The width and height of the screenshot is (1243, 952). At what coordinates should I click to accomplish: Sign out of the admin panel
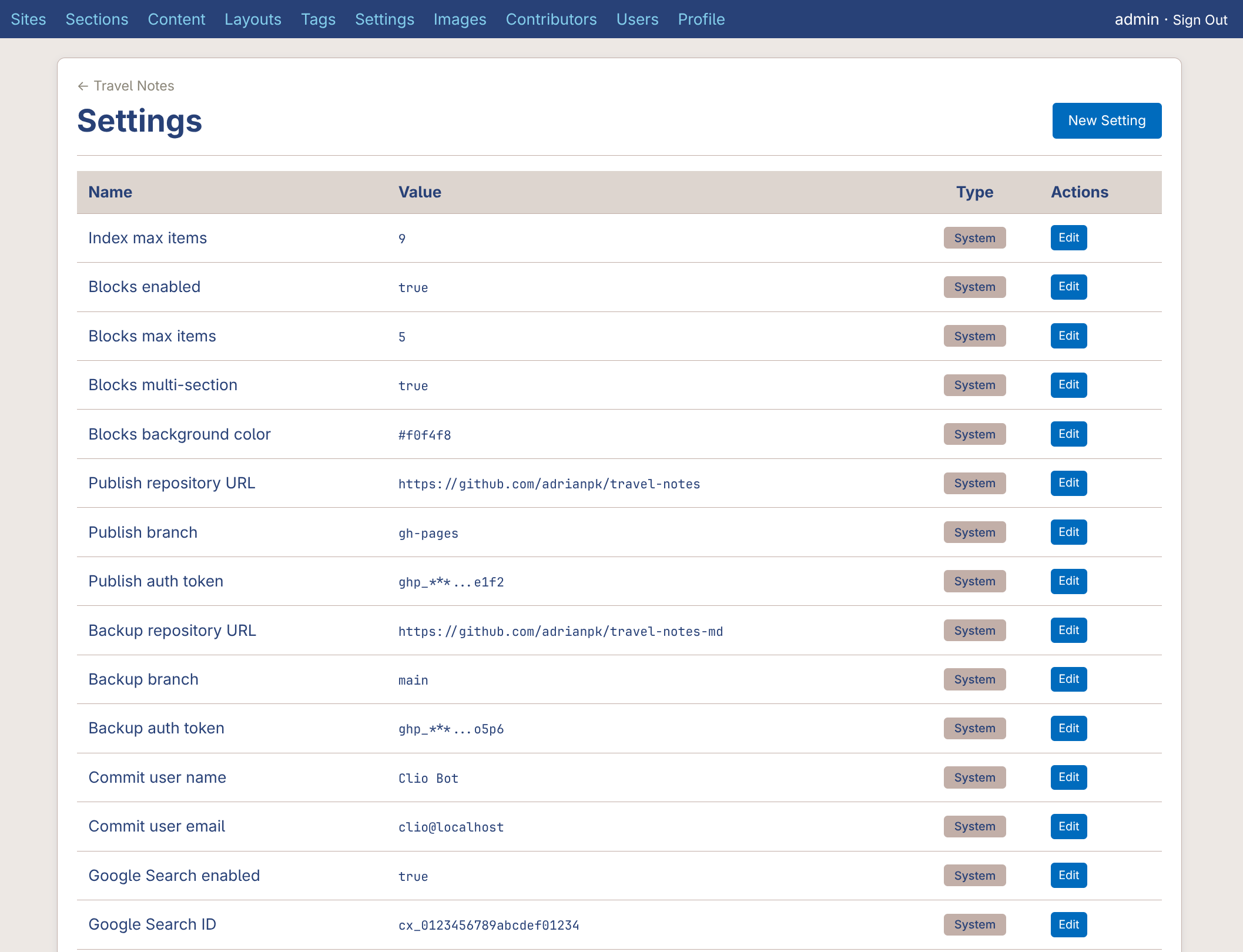click(1200, 19)
